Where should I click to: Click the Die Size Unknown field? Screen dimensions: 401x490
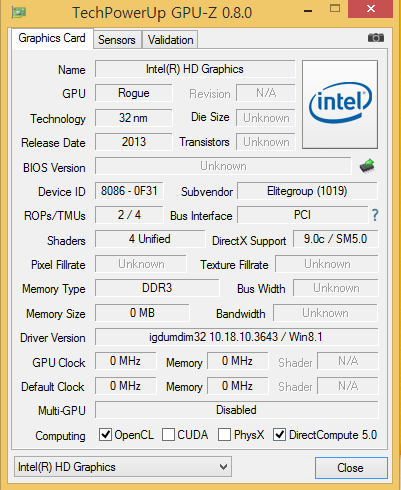(x=266, y=118)
